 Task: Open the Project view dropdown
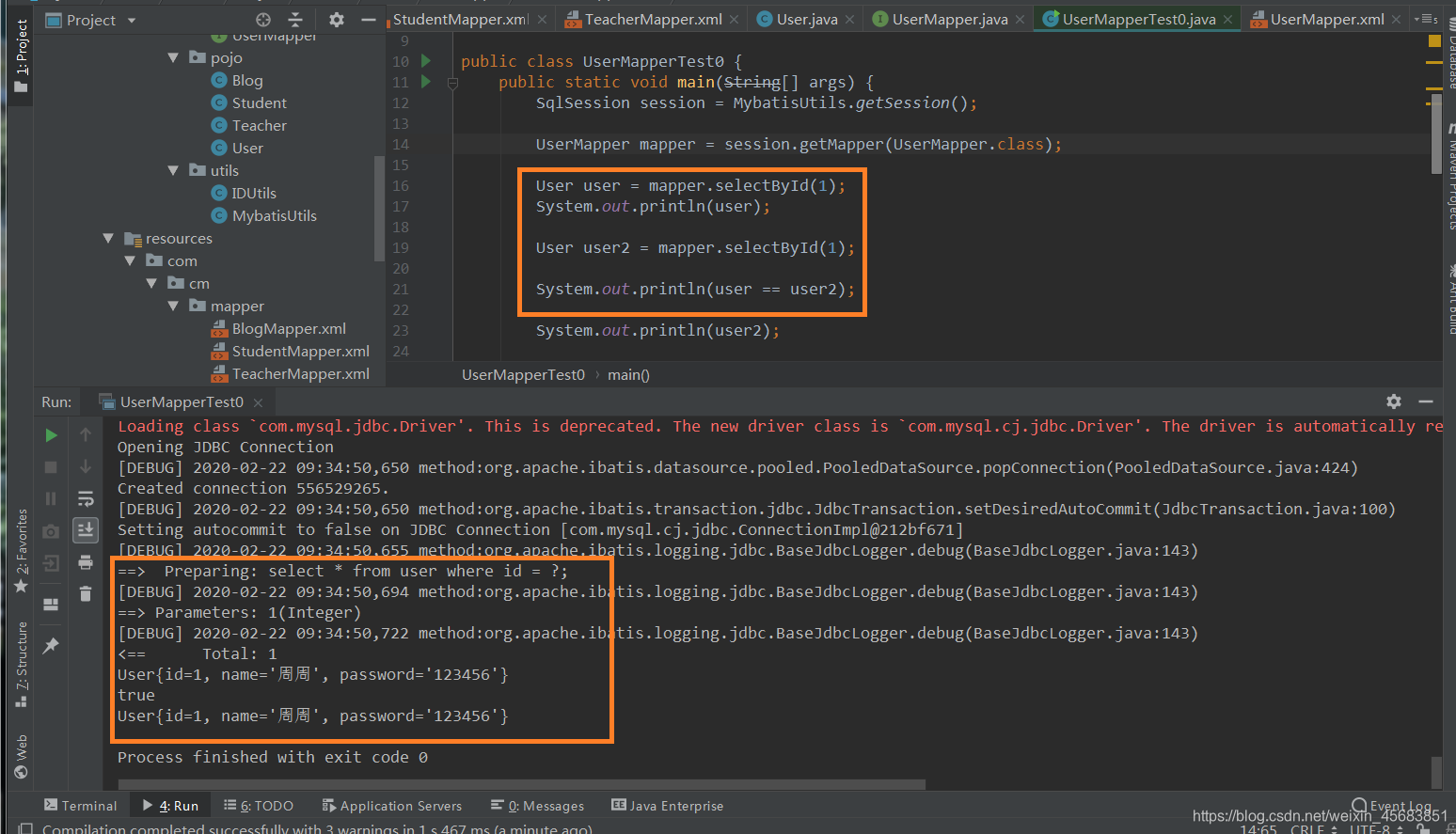coord(132,20)
